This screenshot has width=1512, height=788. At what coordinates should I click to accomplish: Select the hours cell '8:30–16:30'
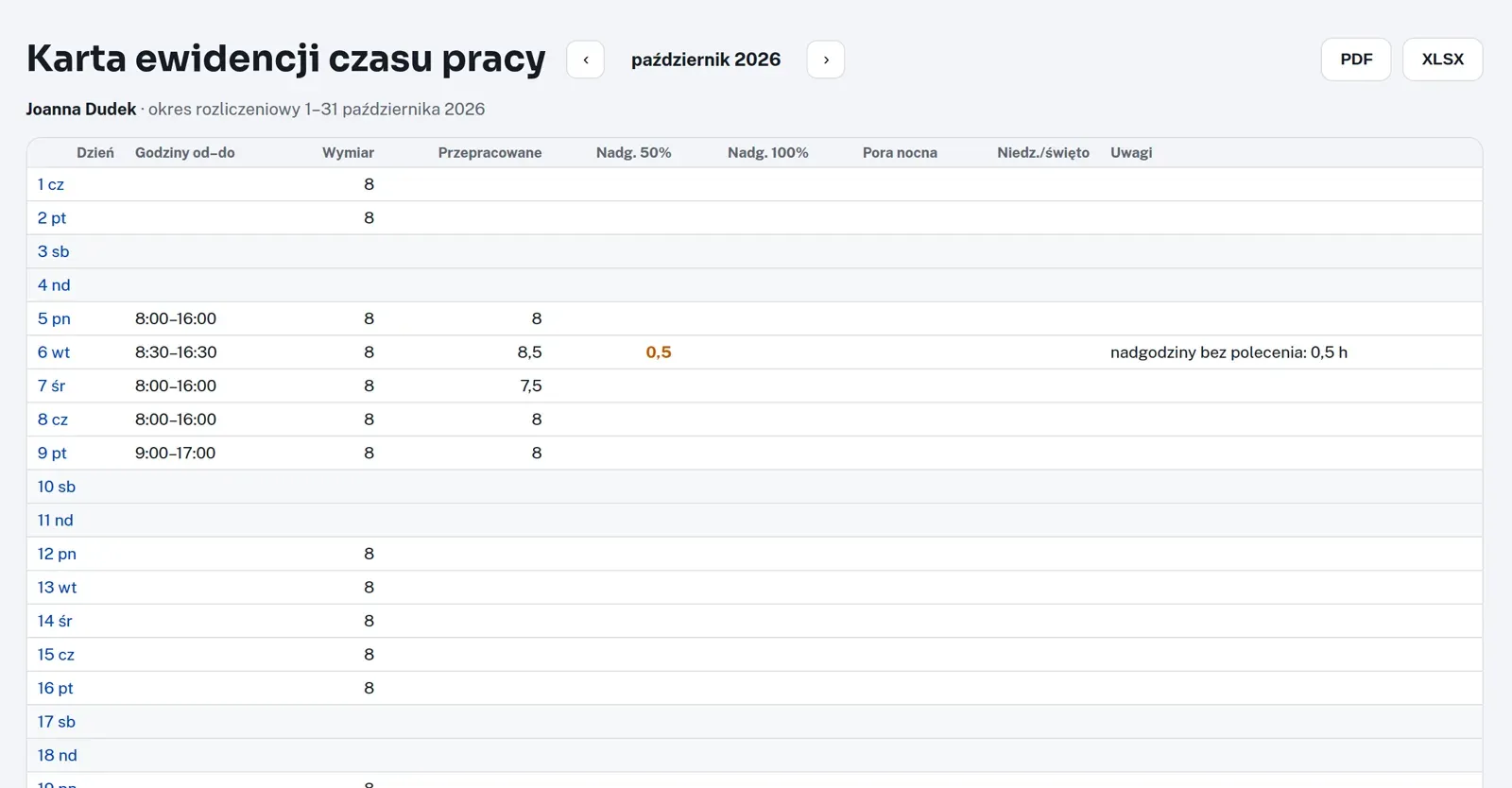(x=176, y=352)
